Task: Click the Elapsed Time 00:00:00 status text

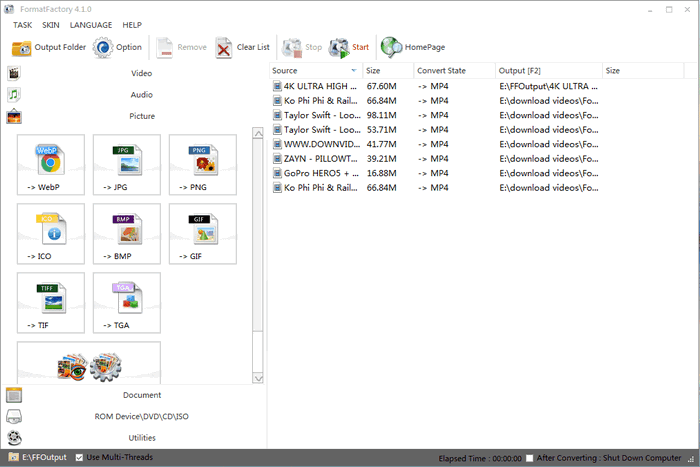Action: pyautogui.click(x=480, y=459)
